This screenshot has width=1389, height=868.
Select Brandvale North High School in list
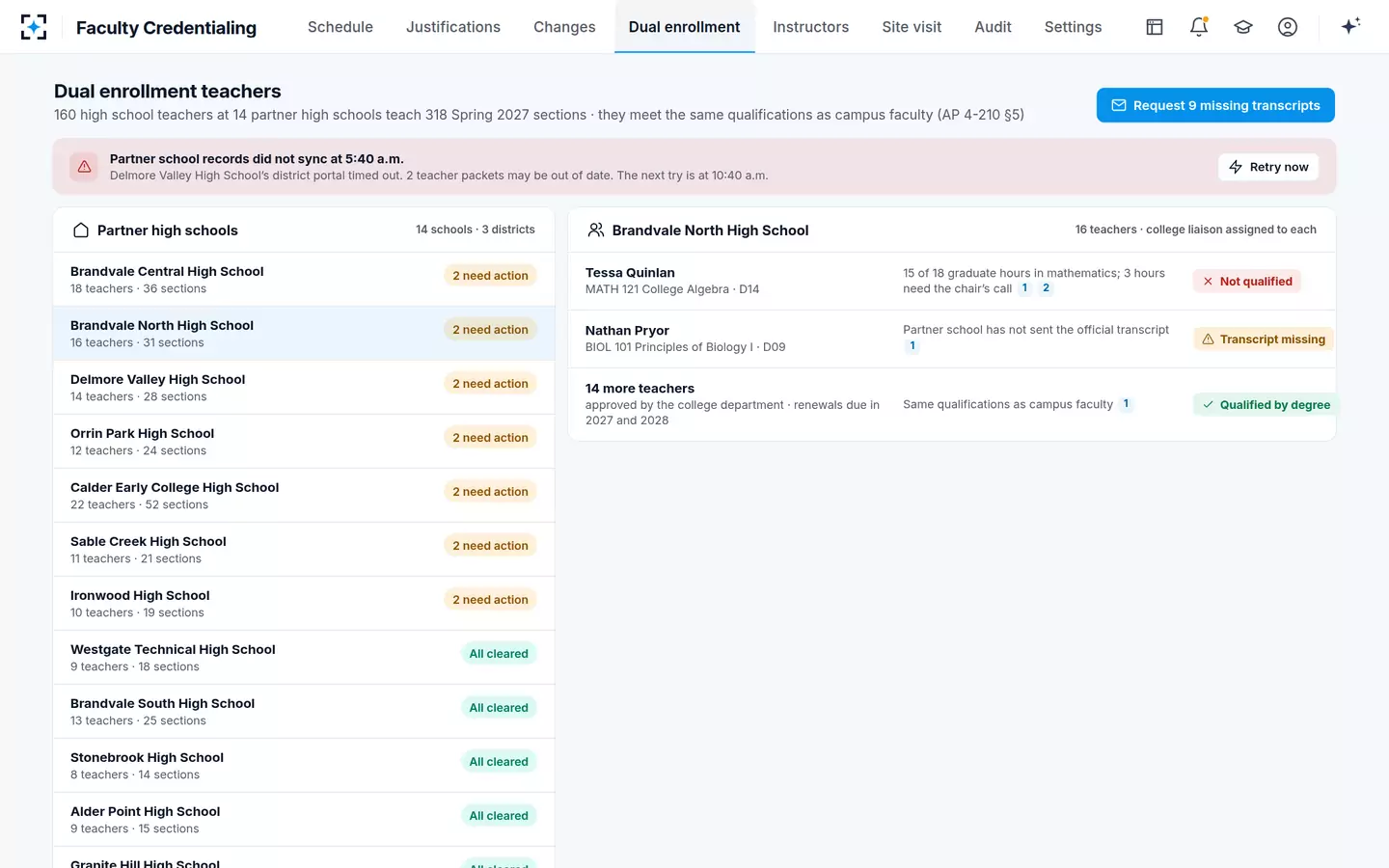(x=304, y=334)
